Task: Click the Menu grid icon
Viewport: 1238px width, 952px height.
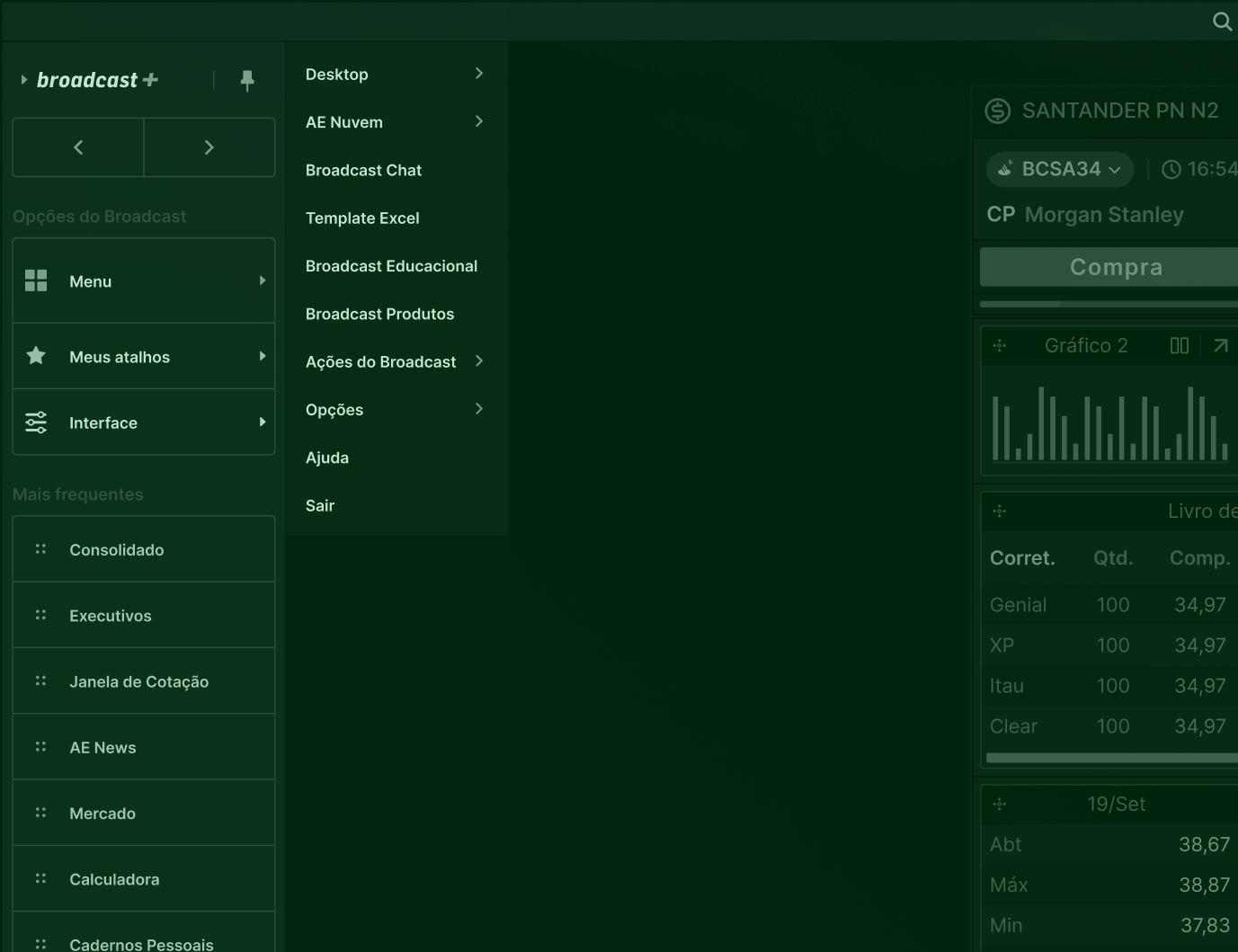Action: [x=36, y=281]
